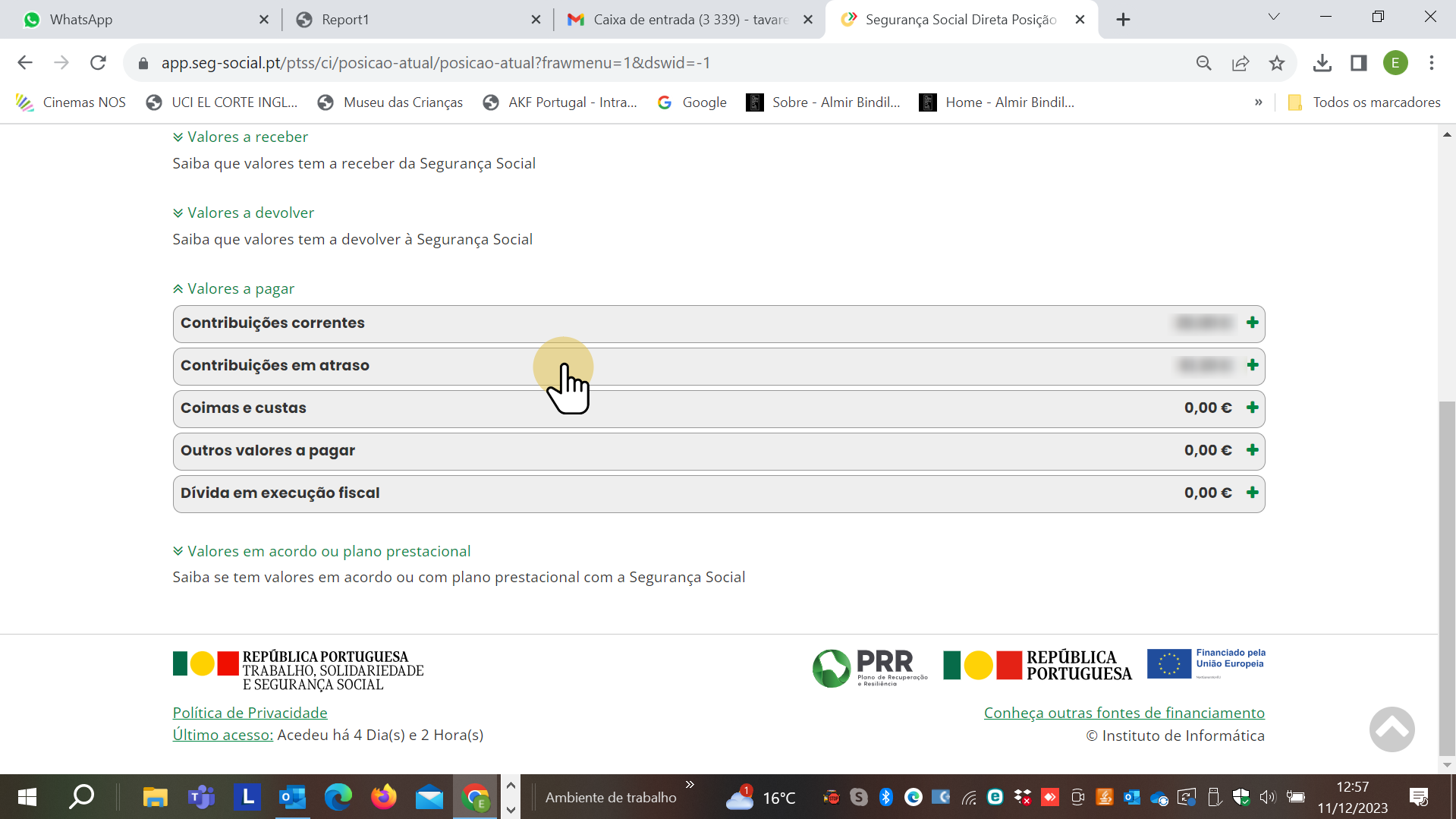Click the scroll-to-top arrow button
1456x819 pixels.
(x=1392, y=729)
